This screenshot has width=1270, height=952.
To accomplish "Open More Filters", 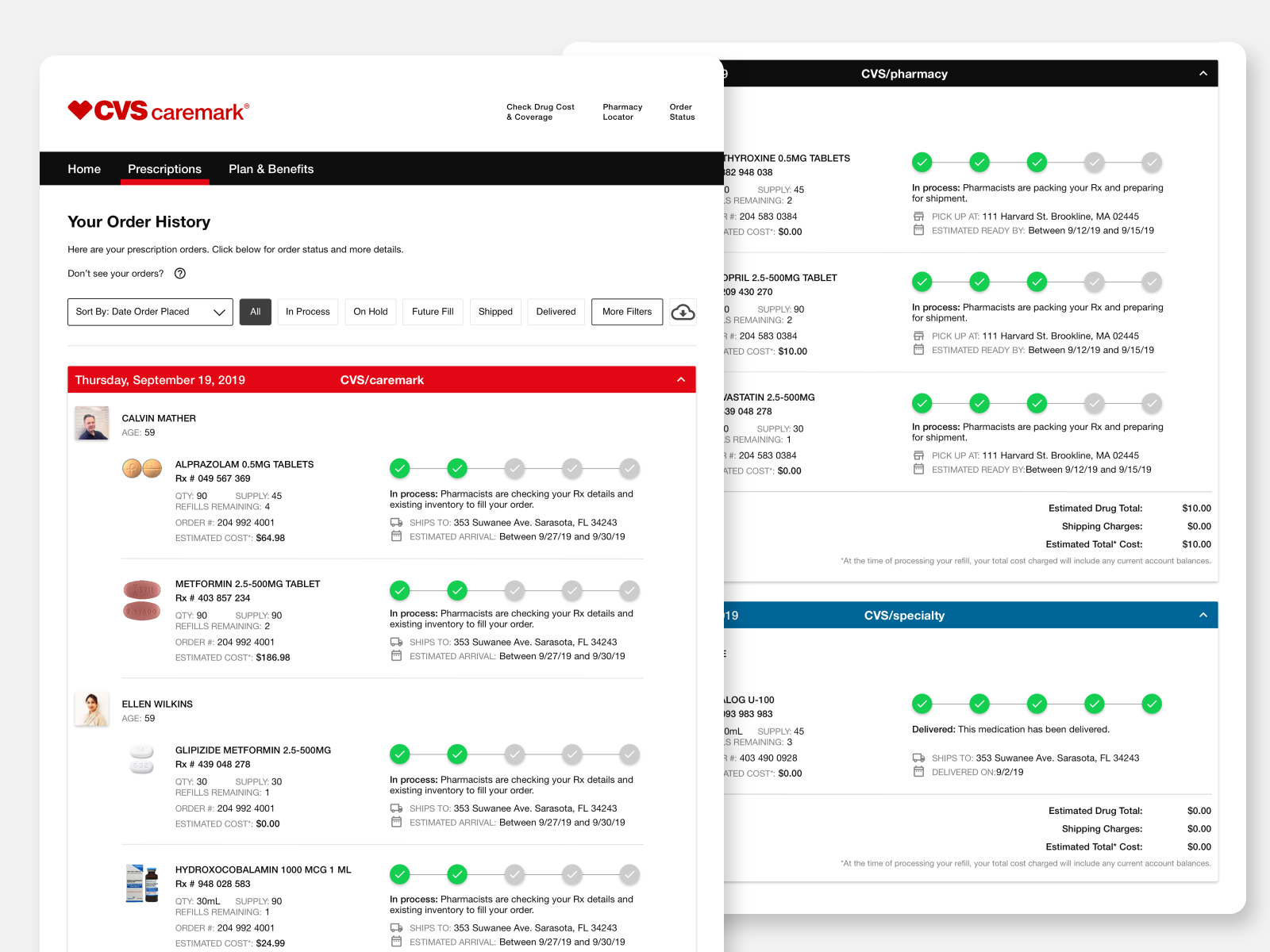I will [x=627, y=312].
